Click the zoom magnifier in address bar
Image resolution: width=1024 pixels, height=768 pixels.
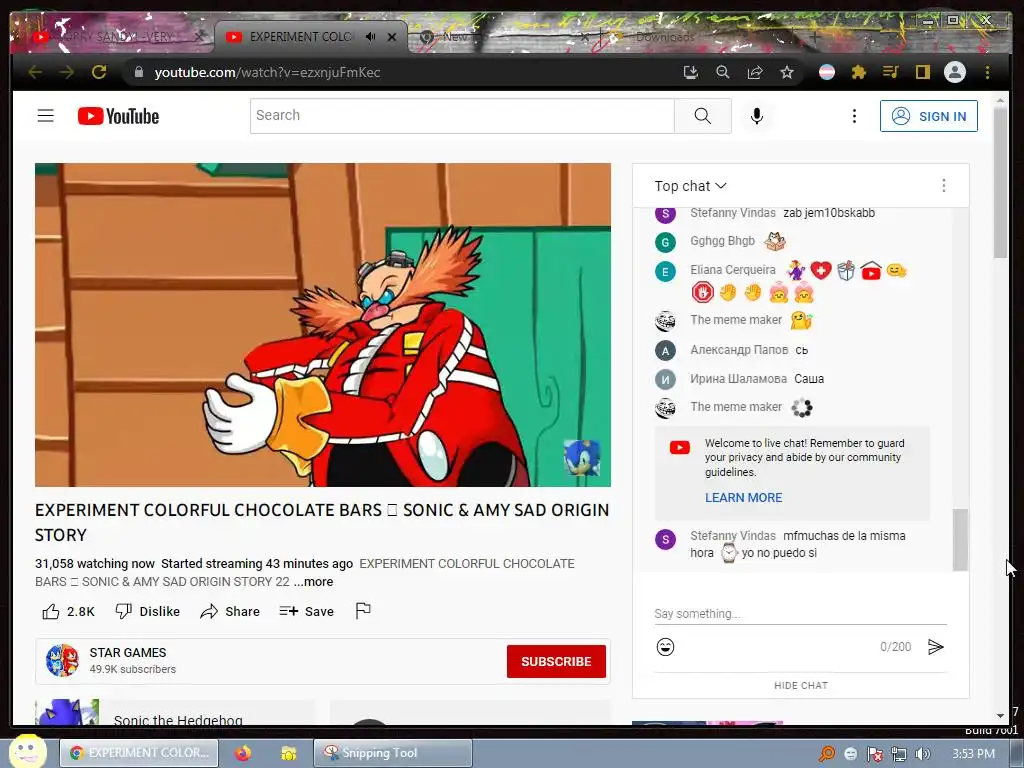pyautogui.click(x=722, y=72)
